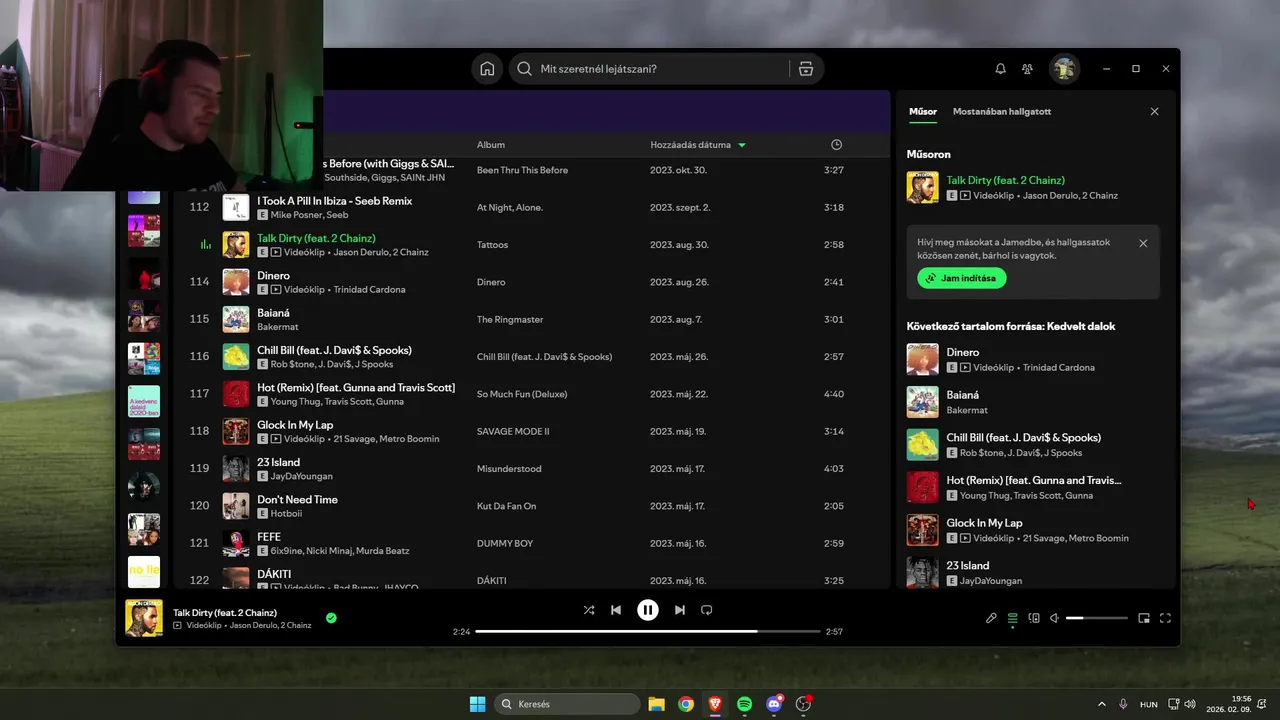Select the Baianá track title in list
1280x720 pixels.
click(x=273, y=313)
